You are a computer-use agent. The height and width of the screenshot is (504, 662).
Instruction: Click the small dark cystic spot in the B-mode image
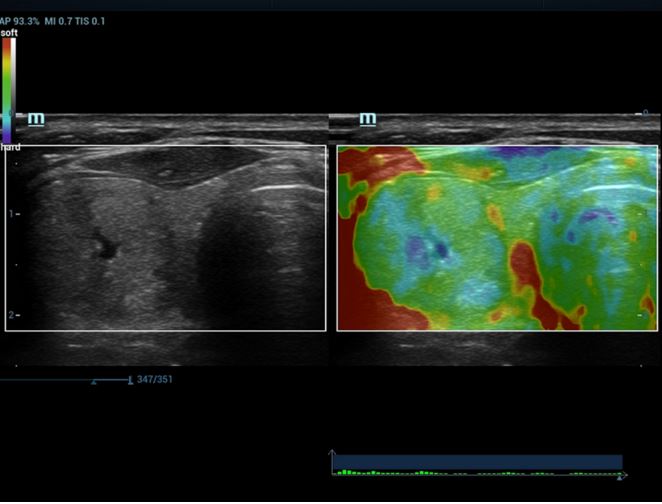click(102, 244)
